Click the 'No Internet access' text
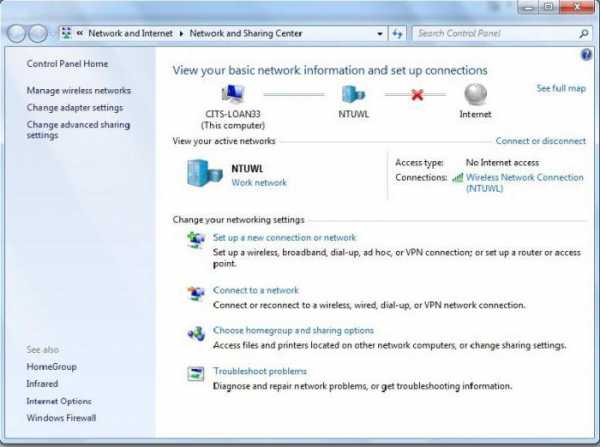 click(502, 163)
